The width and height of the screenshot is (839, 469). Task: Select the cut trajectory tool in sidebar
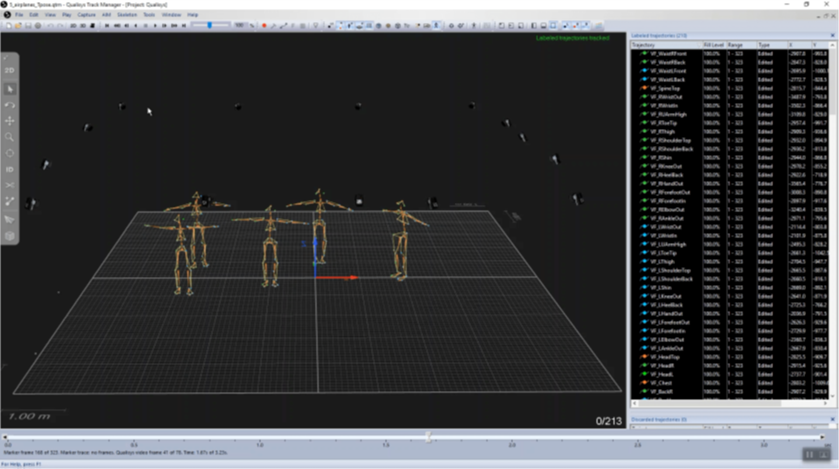[10, 185]
